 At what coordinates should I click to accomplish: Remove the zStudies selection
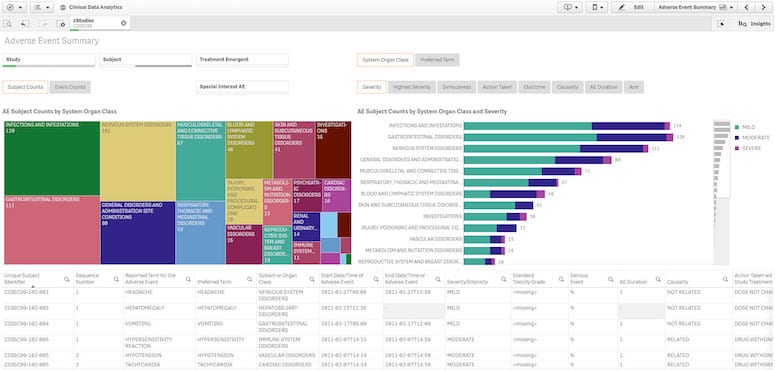(123, 23)
